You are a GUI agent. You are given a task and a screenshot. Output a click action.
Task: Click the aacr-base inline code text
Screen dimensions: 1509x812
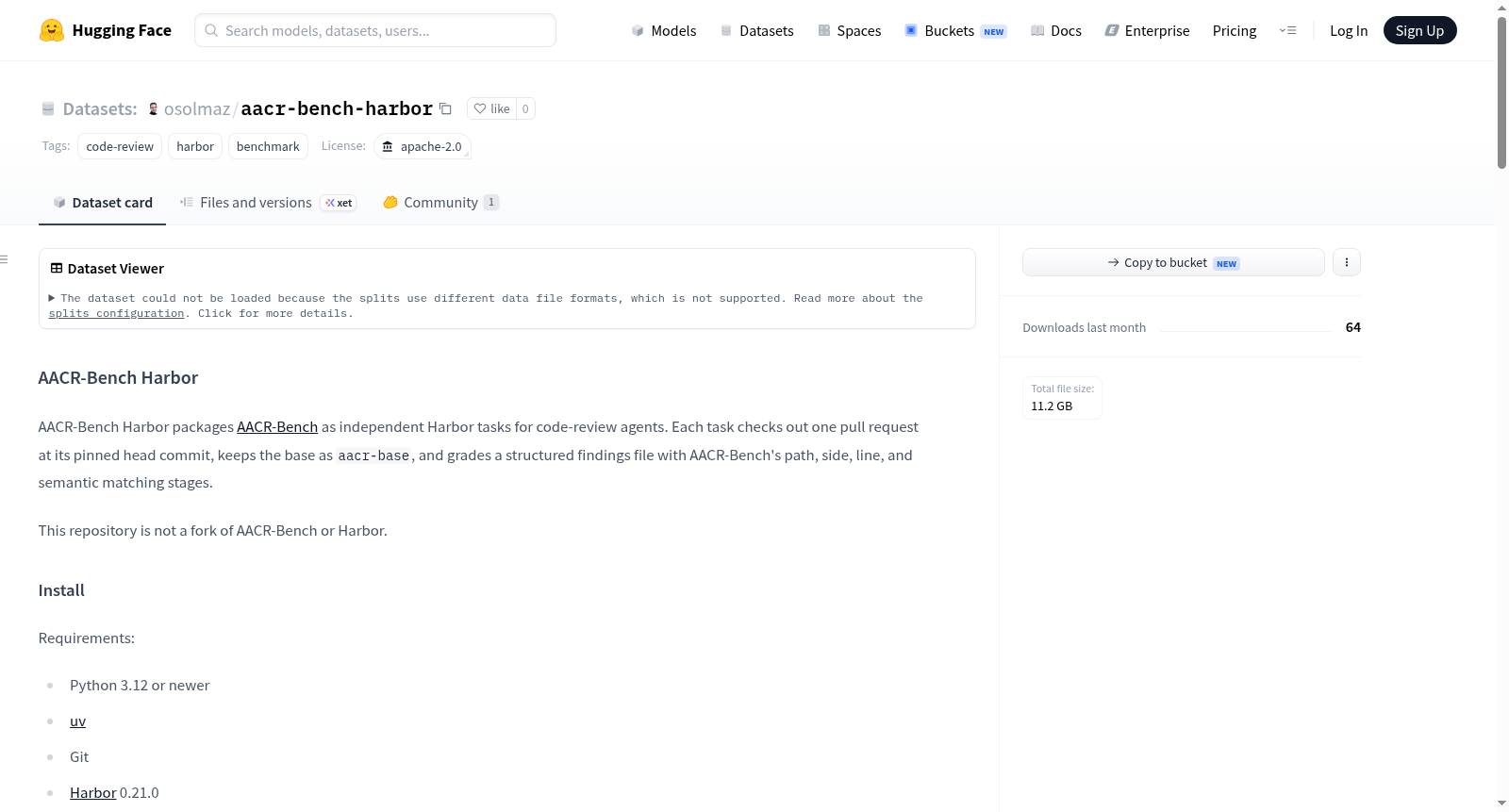[373, 456]
